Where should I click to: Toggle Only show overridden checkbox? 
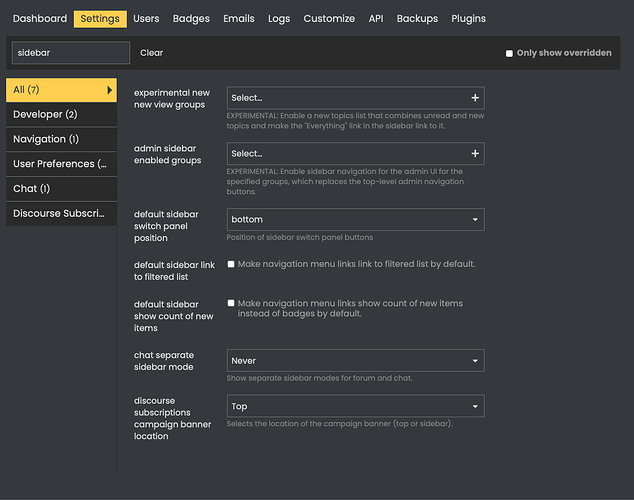(x=509, y=53)
